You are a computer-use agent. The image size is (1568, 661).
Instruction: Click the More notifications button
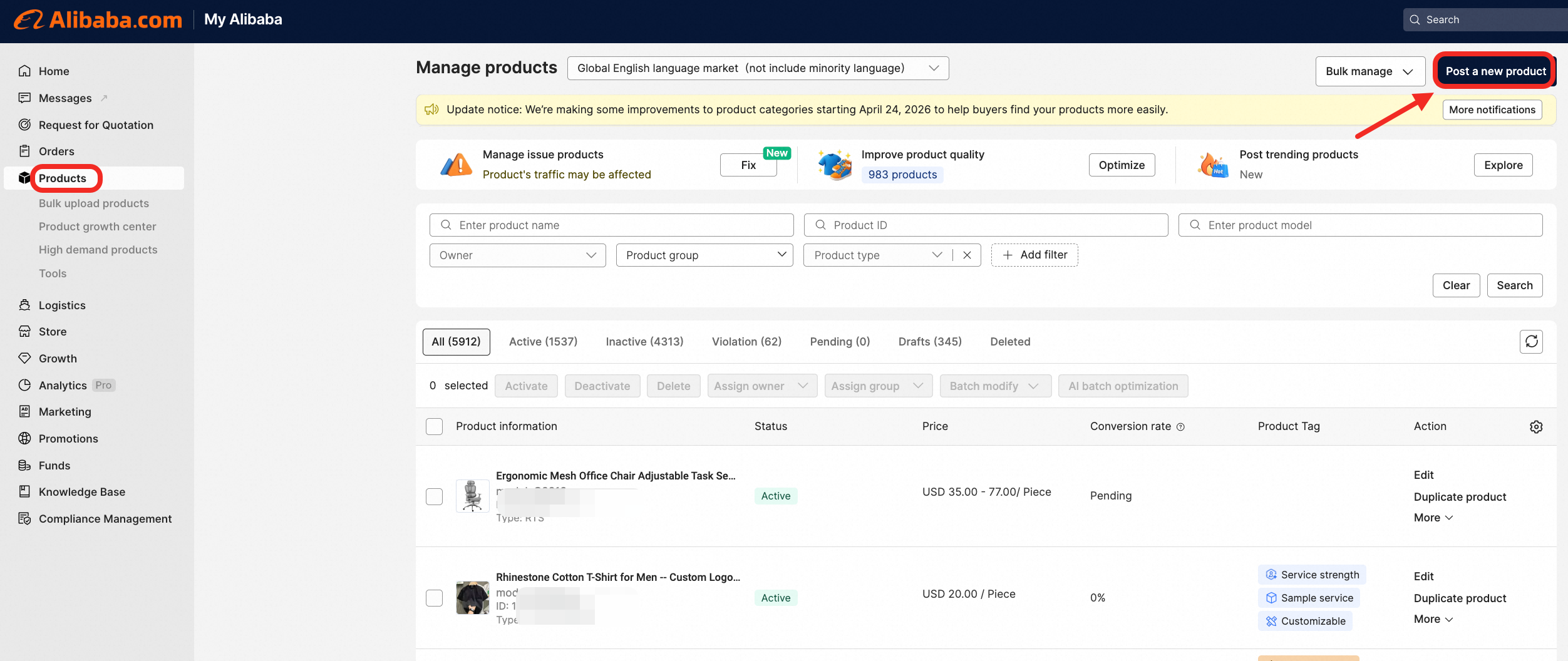[x=1492, y=110]
